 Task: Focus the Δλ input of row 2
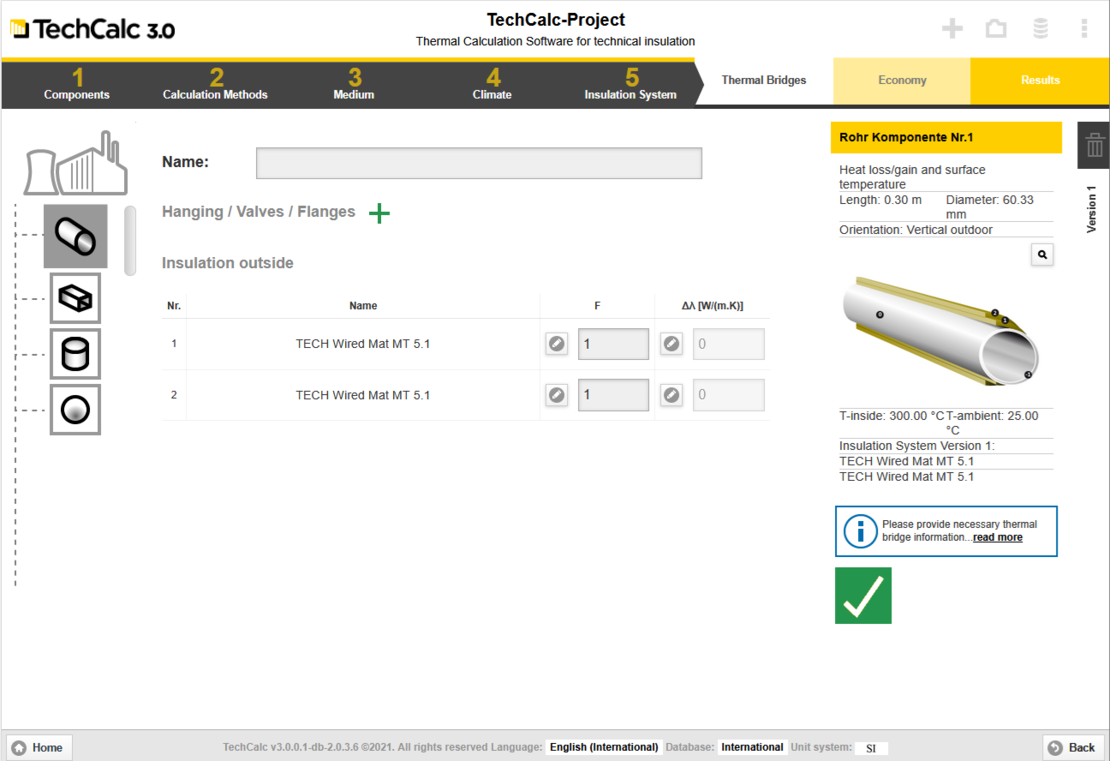728,395
